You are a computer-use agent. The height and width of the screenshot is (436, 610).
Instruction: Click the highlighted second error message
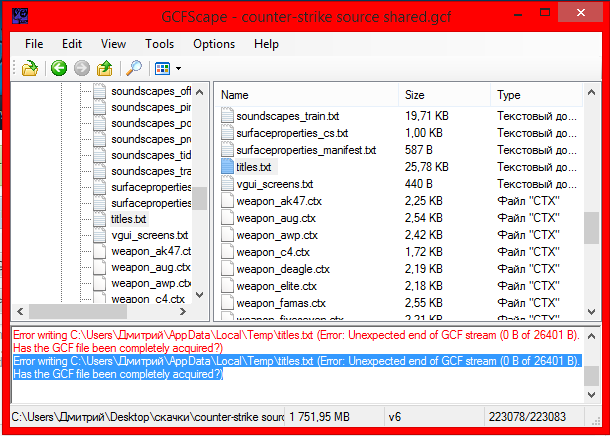[x=297, y=367]
